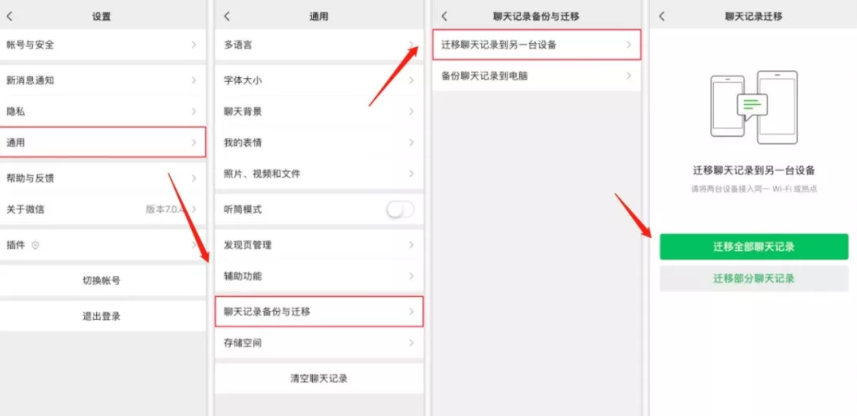Viewport: 857px width, 416px height.
Task: Select the 通用 menu entry
Action: tap(103, 143)
